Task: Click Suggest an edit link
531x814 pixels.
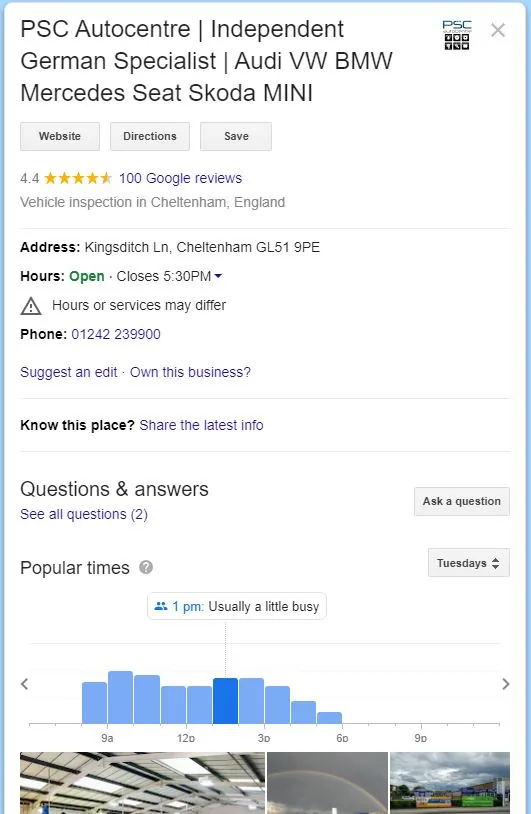Action: (69, 372)
